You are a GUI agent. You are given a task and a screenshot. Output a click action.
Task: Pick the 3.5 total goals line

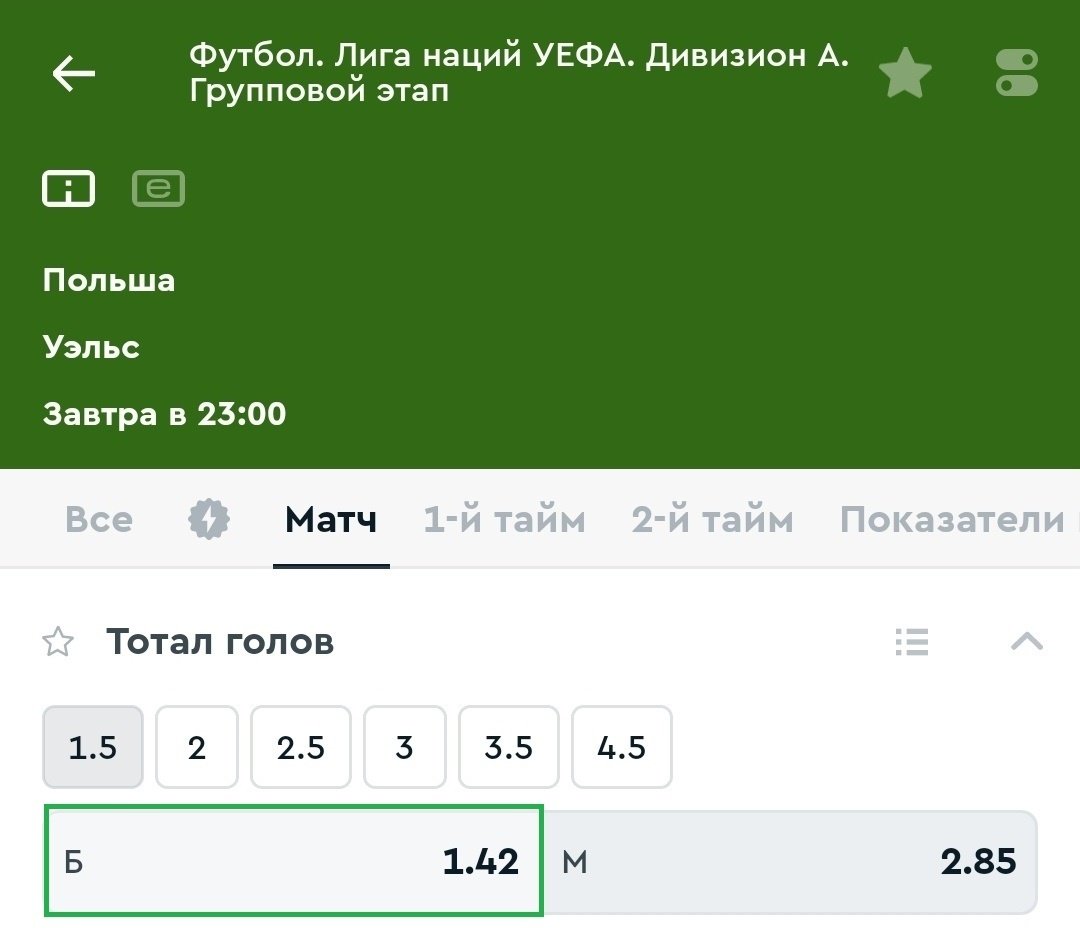[508, 748]
